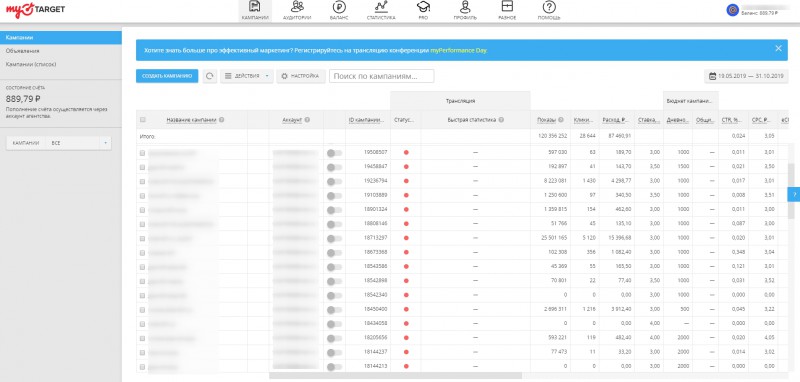Open the Действия actions dropdown
Screen dimensions: 800x382
click(x=247, y=76)
